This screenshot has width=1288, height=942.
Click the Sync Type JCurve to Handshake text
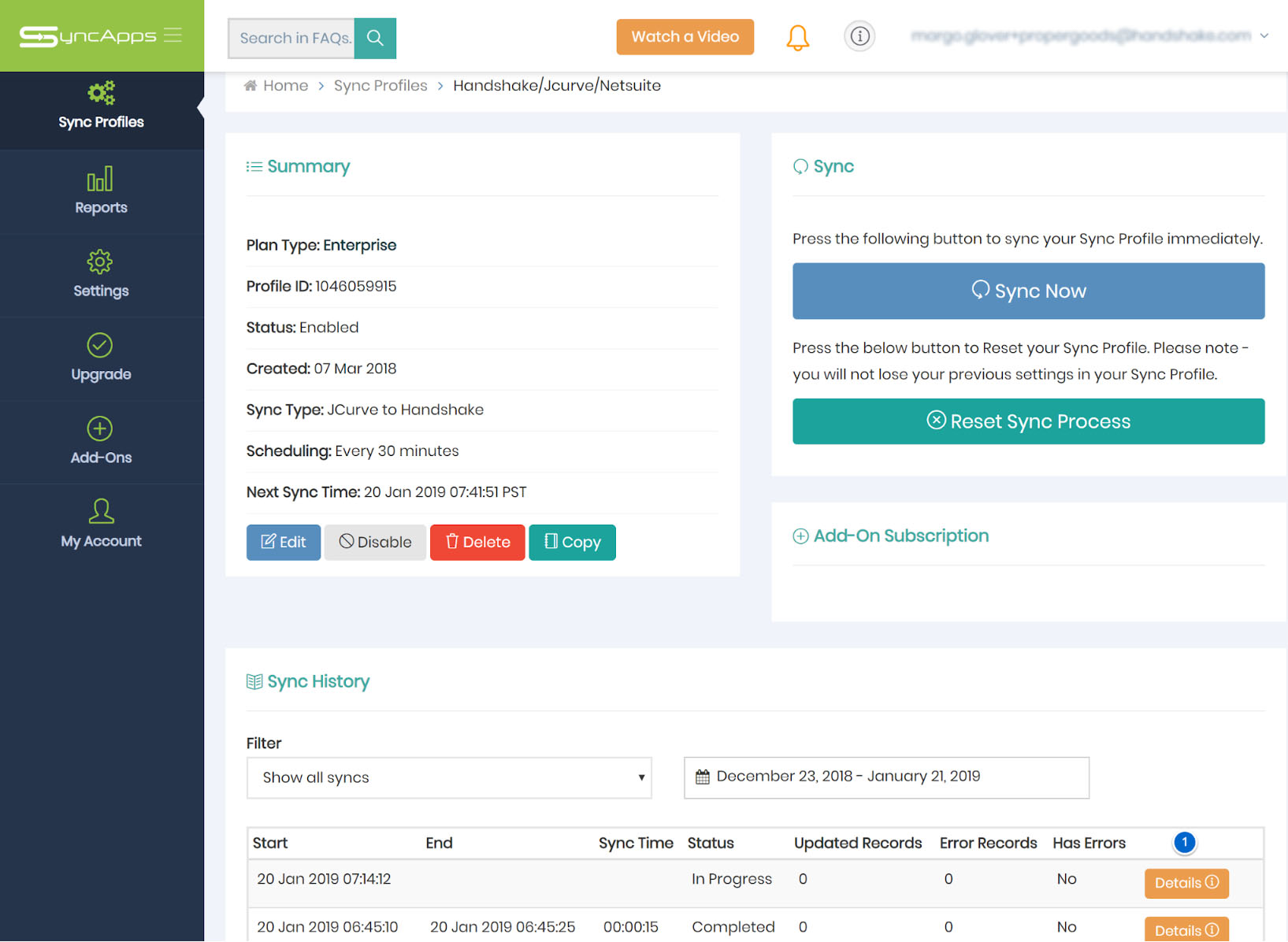pos(365,410)
